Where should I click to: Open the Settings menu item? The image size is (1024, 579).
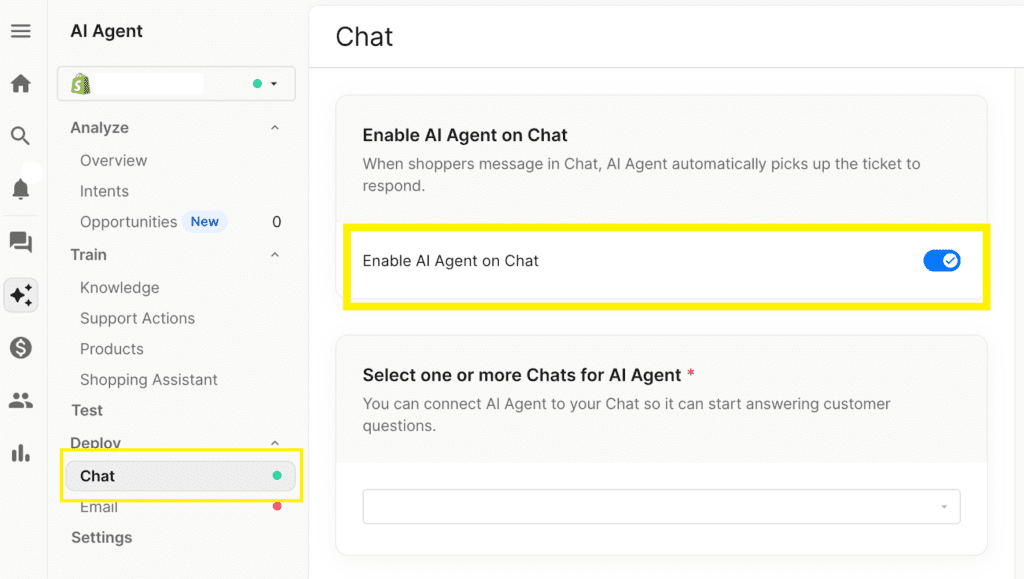click(101, 537)
